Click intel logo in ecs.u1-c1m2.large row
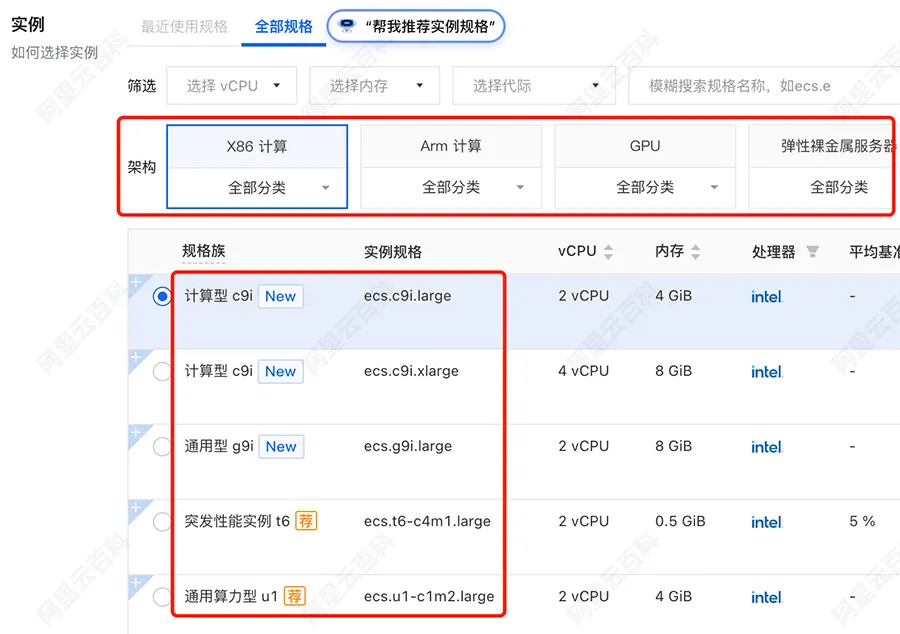This screenshot has width=900, height=634. [767, 597]
